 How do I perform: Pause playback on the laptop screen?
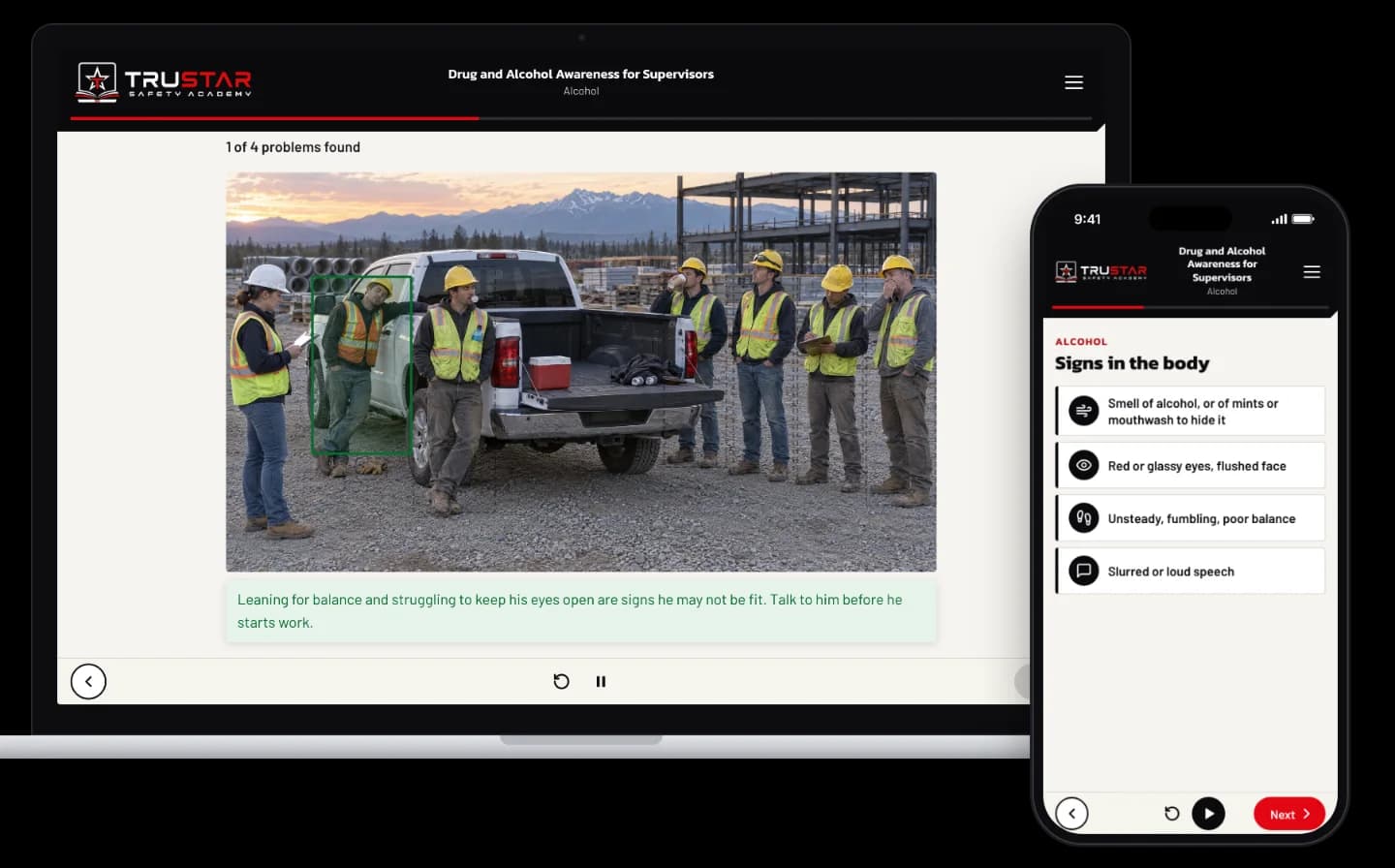pyautogui.click(x=601, y=681)
